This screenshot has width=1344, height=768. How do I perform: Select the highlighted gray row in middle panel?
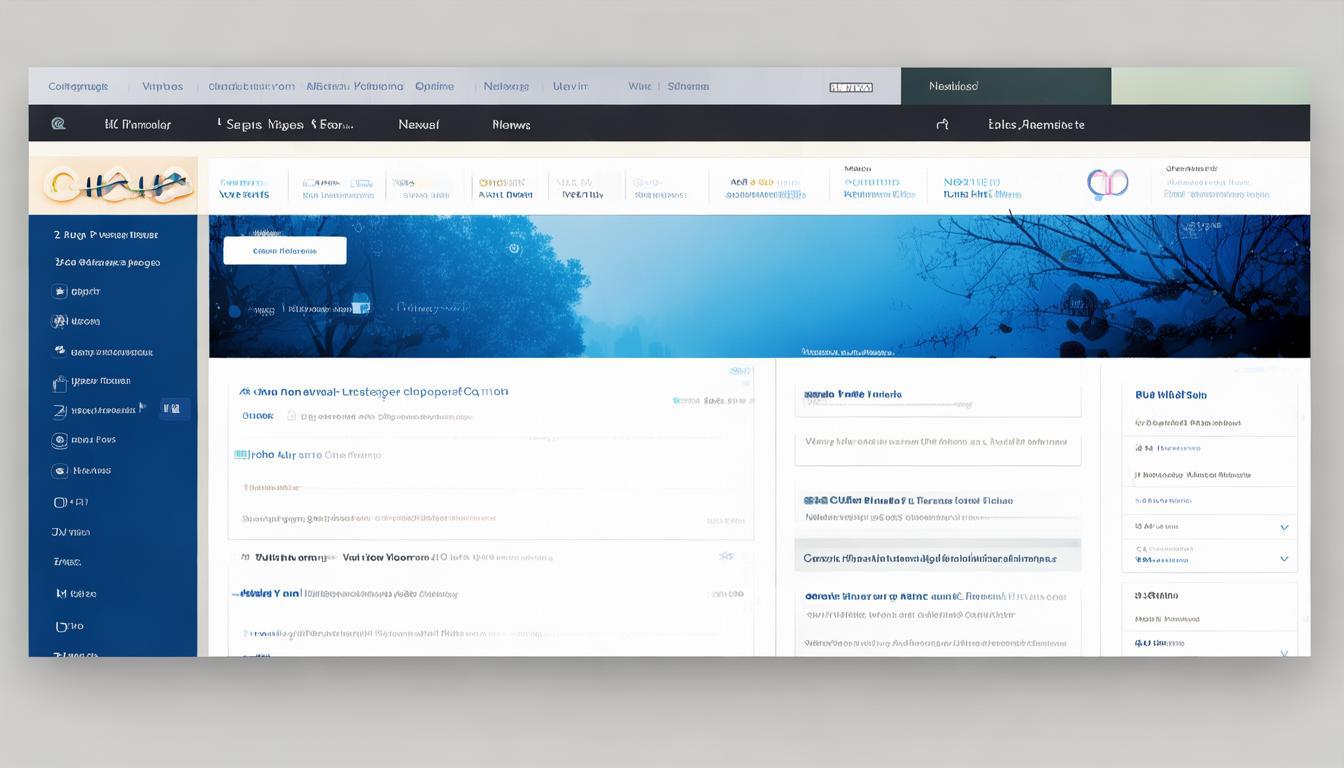pos(937,557)
